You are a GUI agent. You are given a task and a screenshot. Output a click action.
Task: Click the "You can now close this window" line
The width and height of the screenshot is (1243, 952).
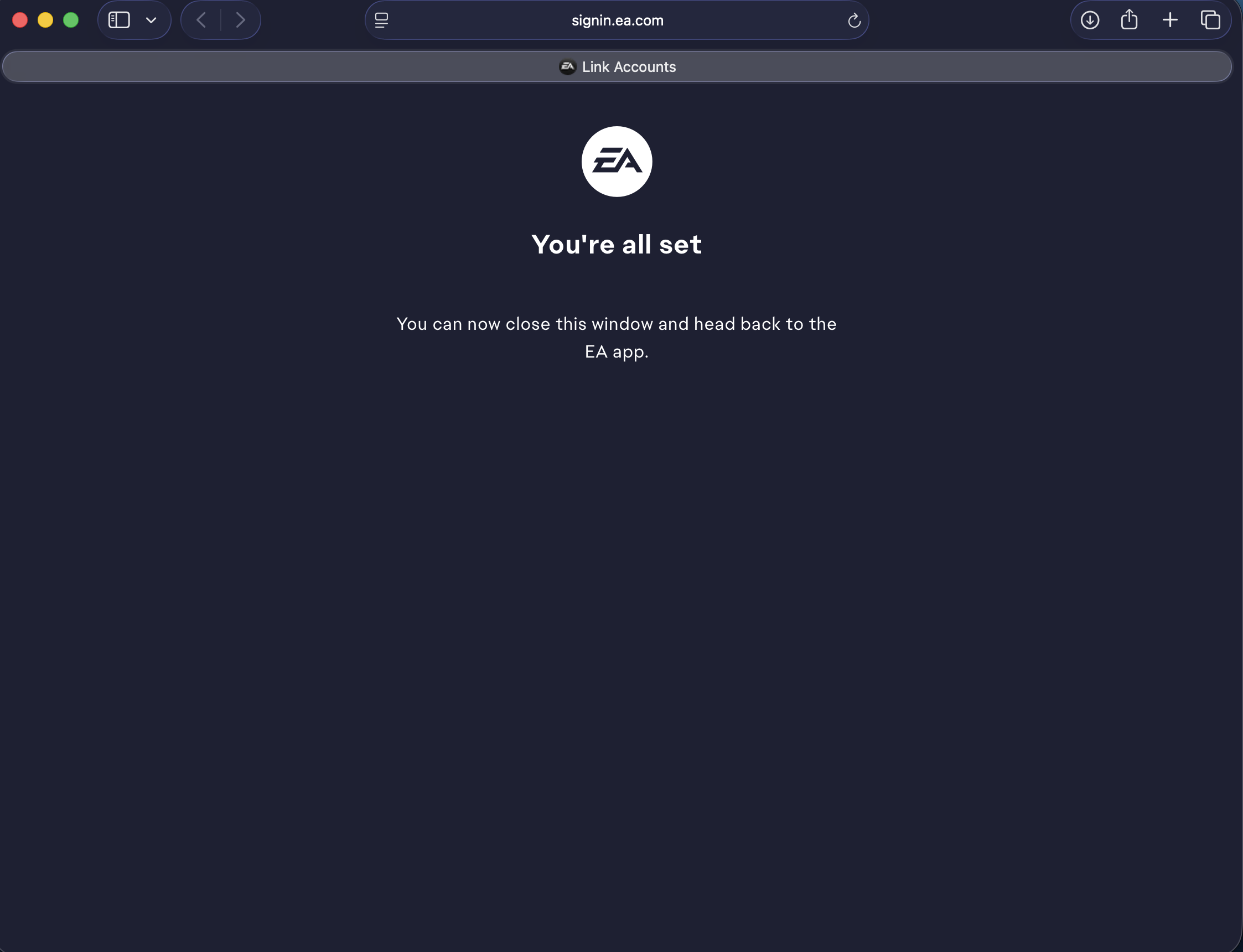pos(617,324)
